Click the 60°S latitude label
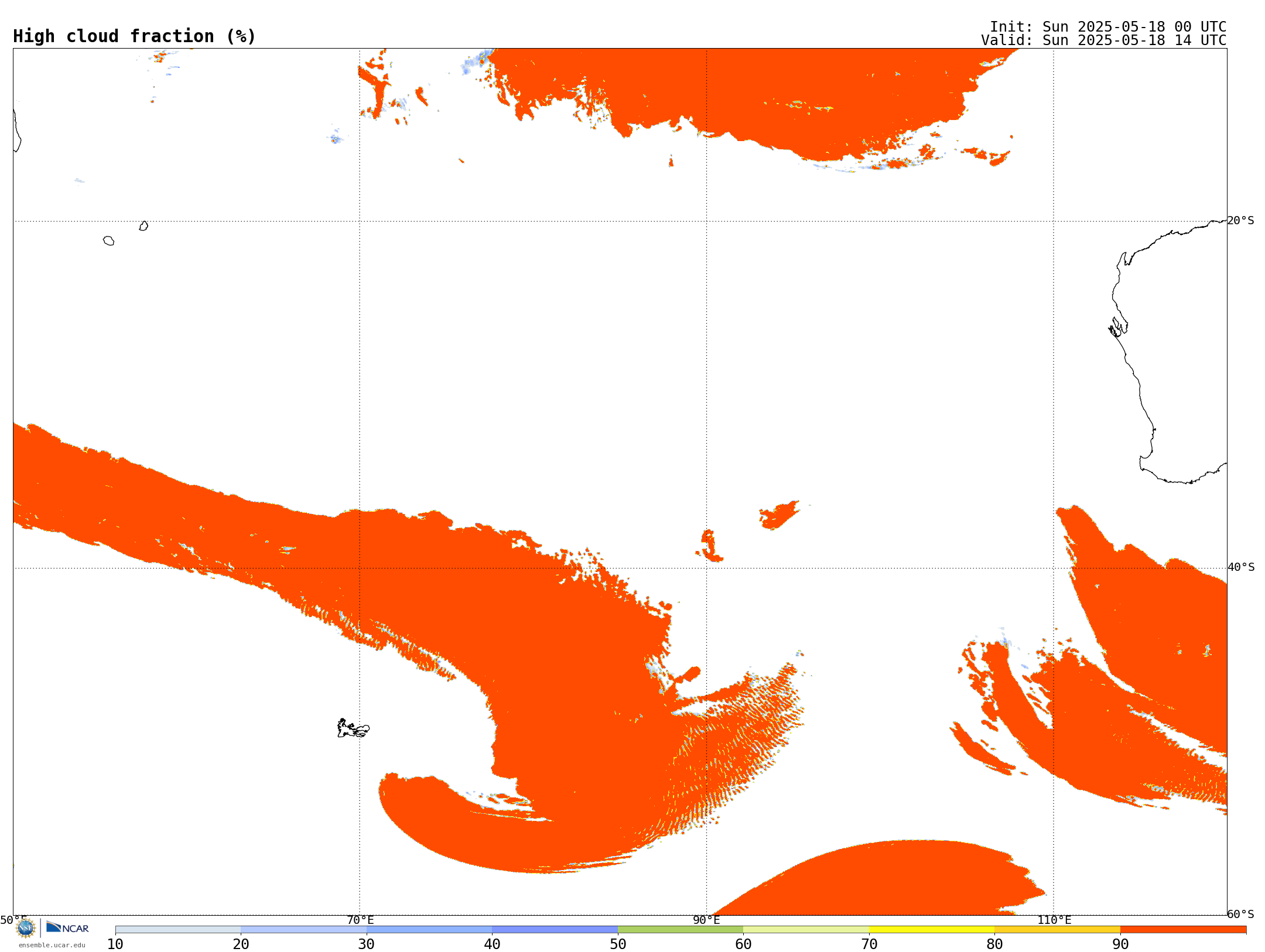The width and height of the screenshot is (1265, 952). pyautogui.click(x=1241, y=914)
